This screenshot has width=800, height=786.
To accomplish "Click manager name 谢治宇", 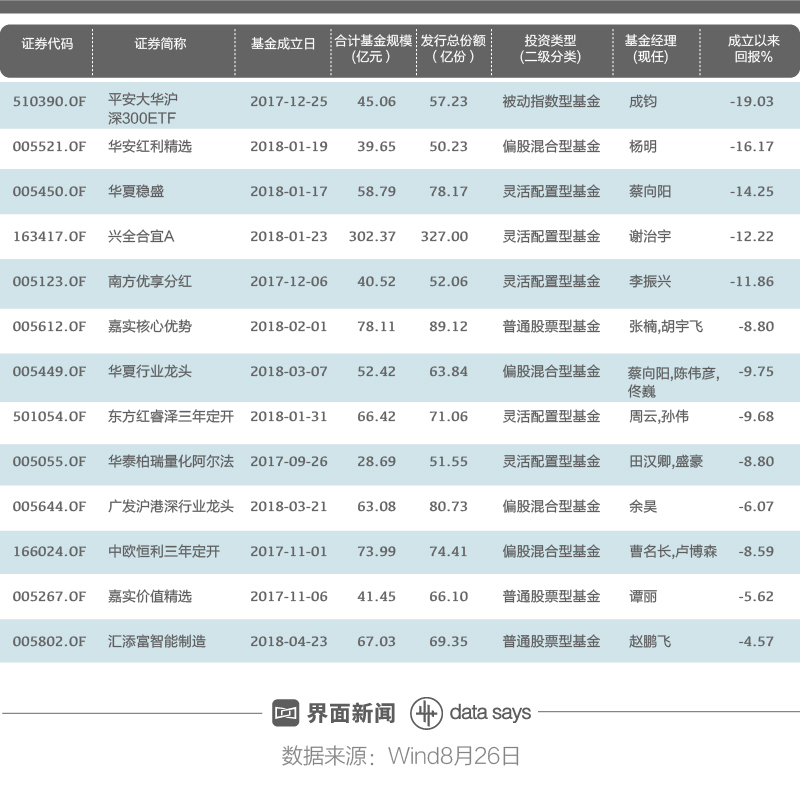I will pos(650,237).
